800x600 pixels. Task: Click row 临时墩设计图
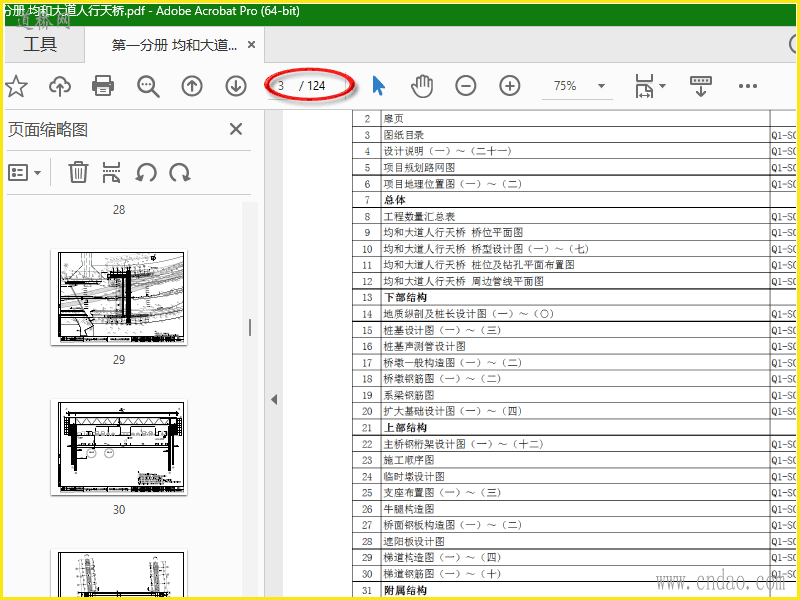(574, 477)
